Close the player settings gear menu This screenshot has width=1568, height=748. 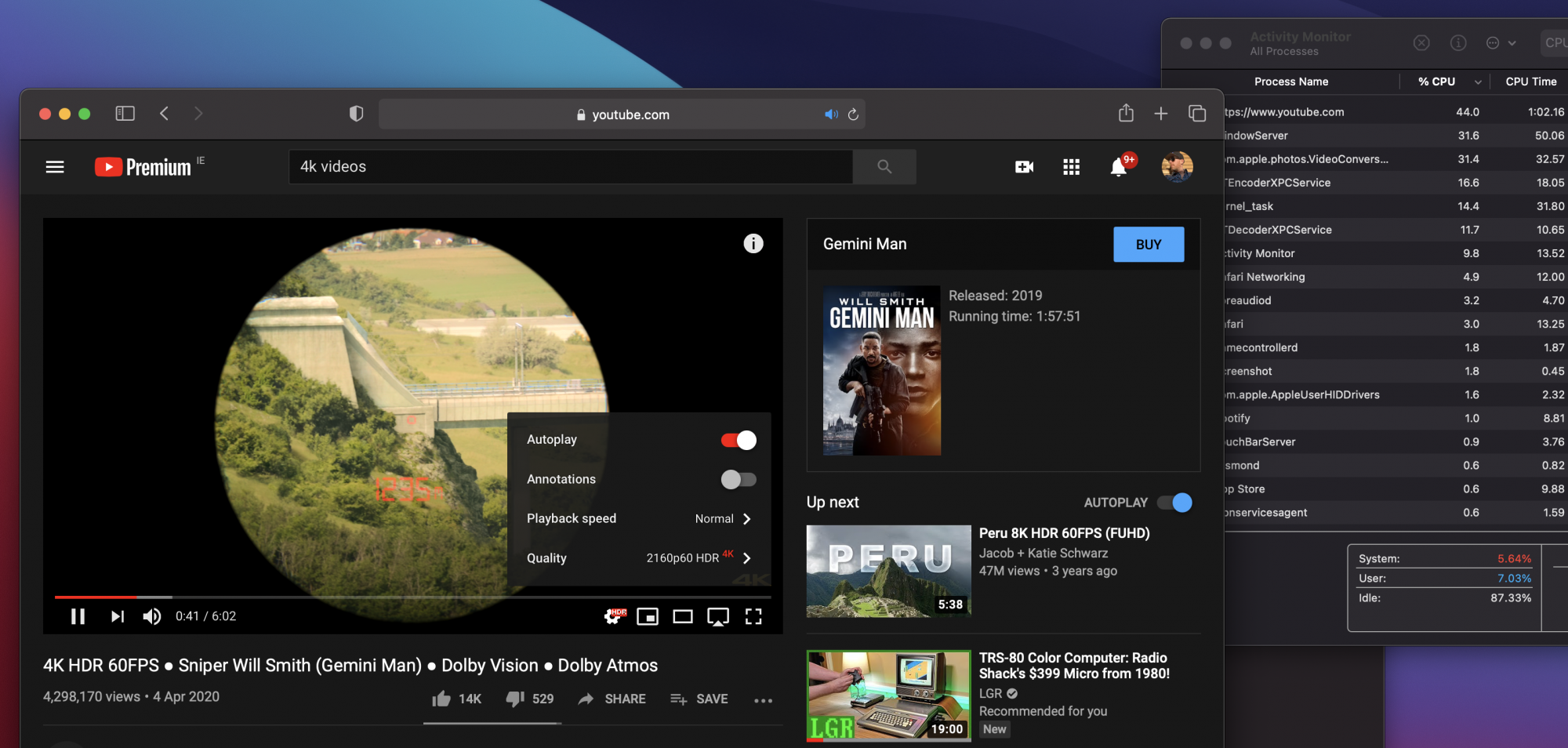pos(613,616)
